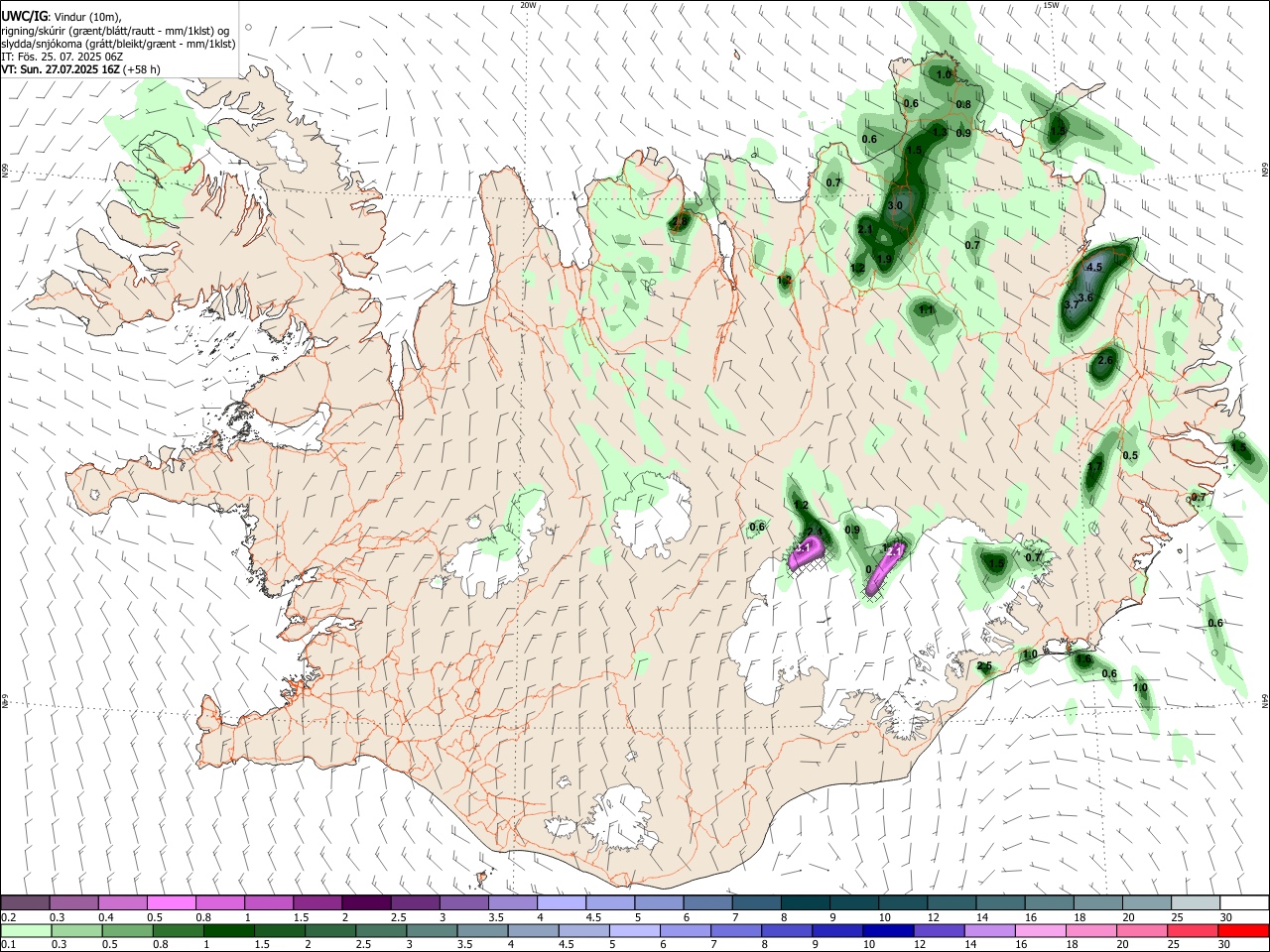This screenshot has height=952, width=1270.
Task: Click the '15W' longitude label
Action: click(1051, 5)
